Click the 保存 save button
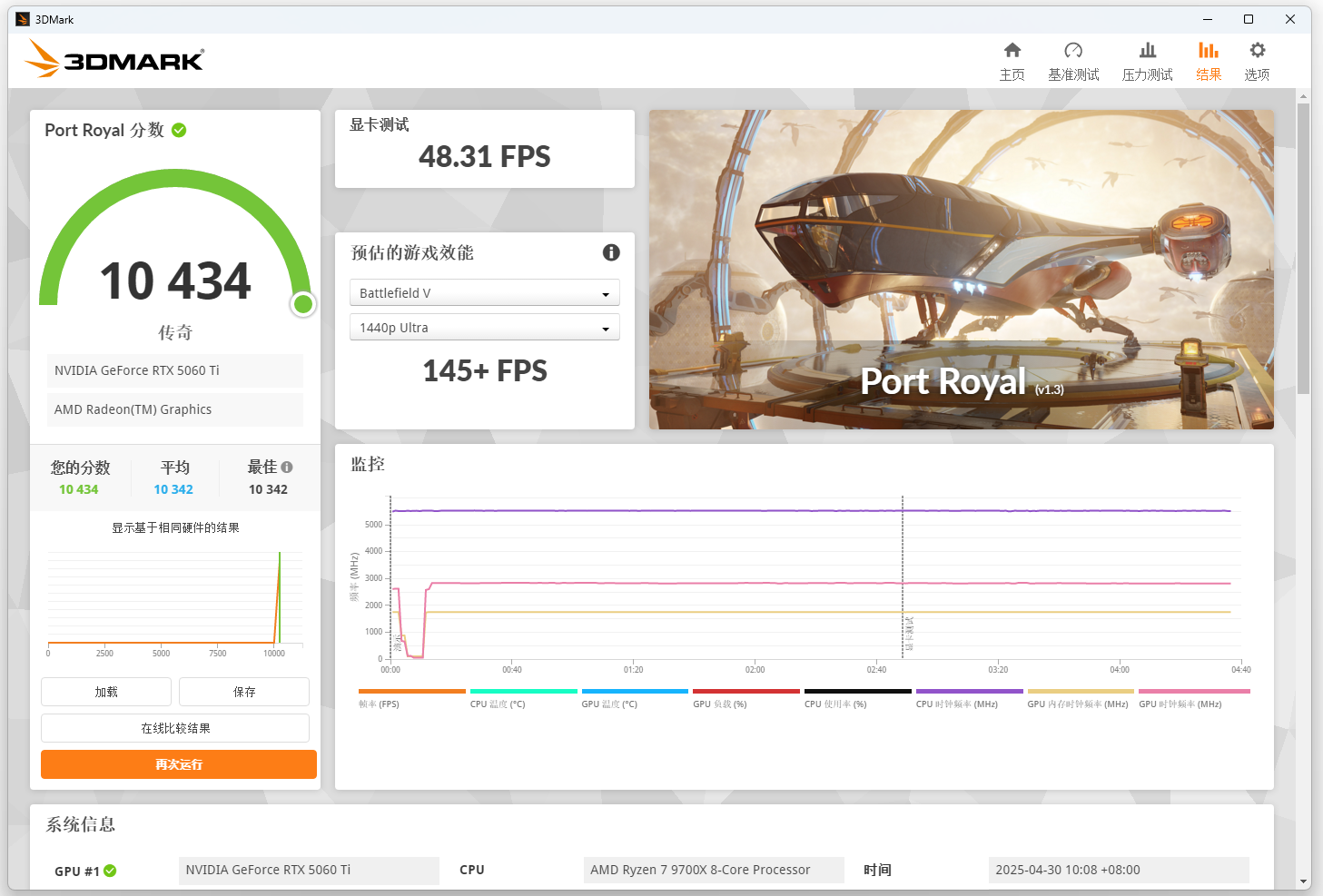Screen dimensions: 1323x896 tap(244, 692)
